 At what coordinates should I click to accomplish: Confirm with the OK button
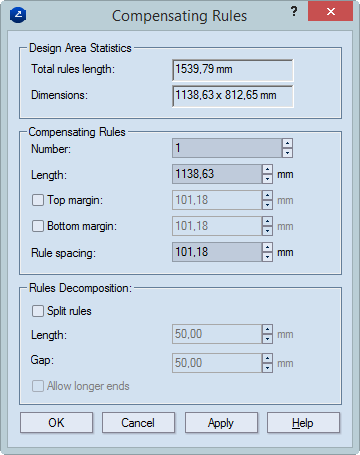point(56,423)
